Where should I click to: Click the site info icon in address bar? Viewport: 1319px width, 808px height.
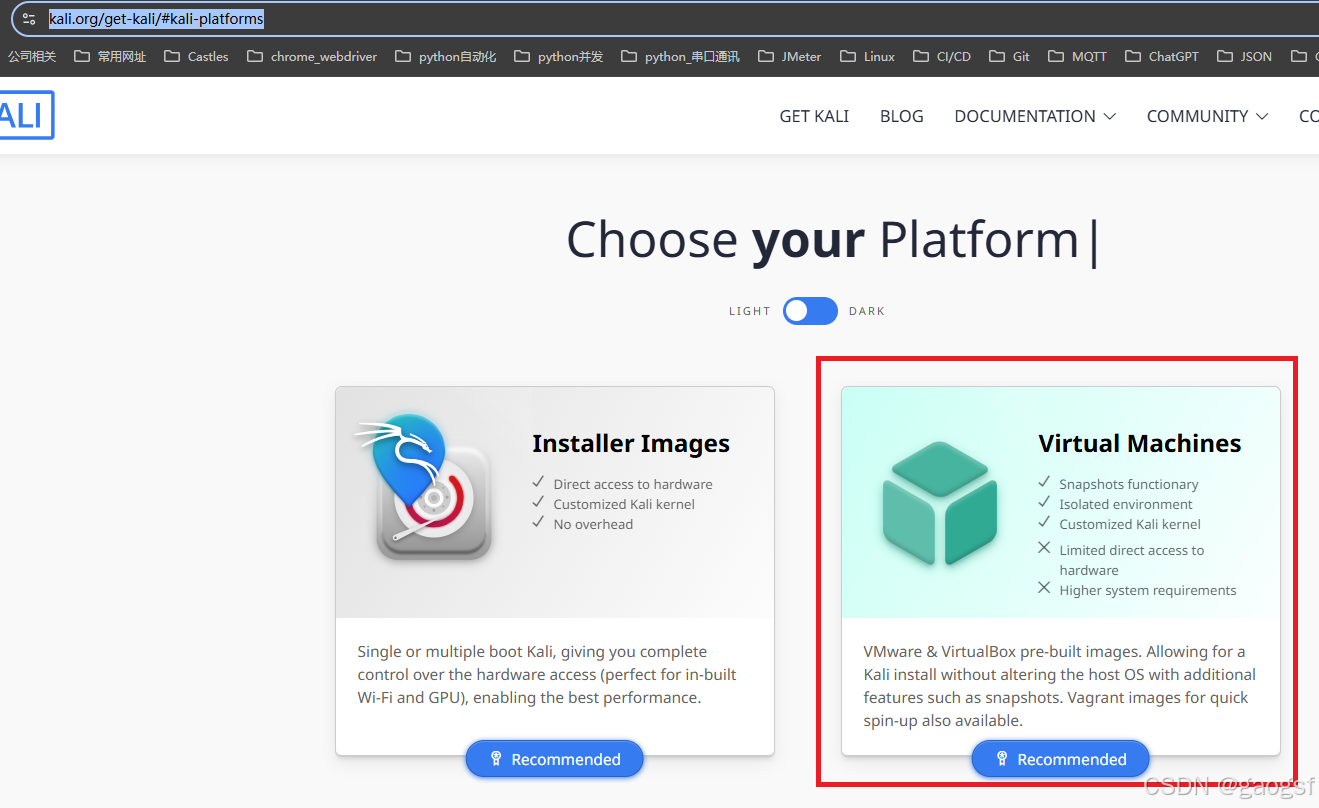click(x=29, y=19)
